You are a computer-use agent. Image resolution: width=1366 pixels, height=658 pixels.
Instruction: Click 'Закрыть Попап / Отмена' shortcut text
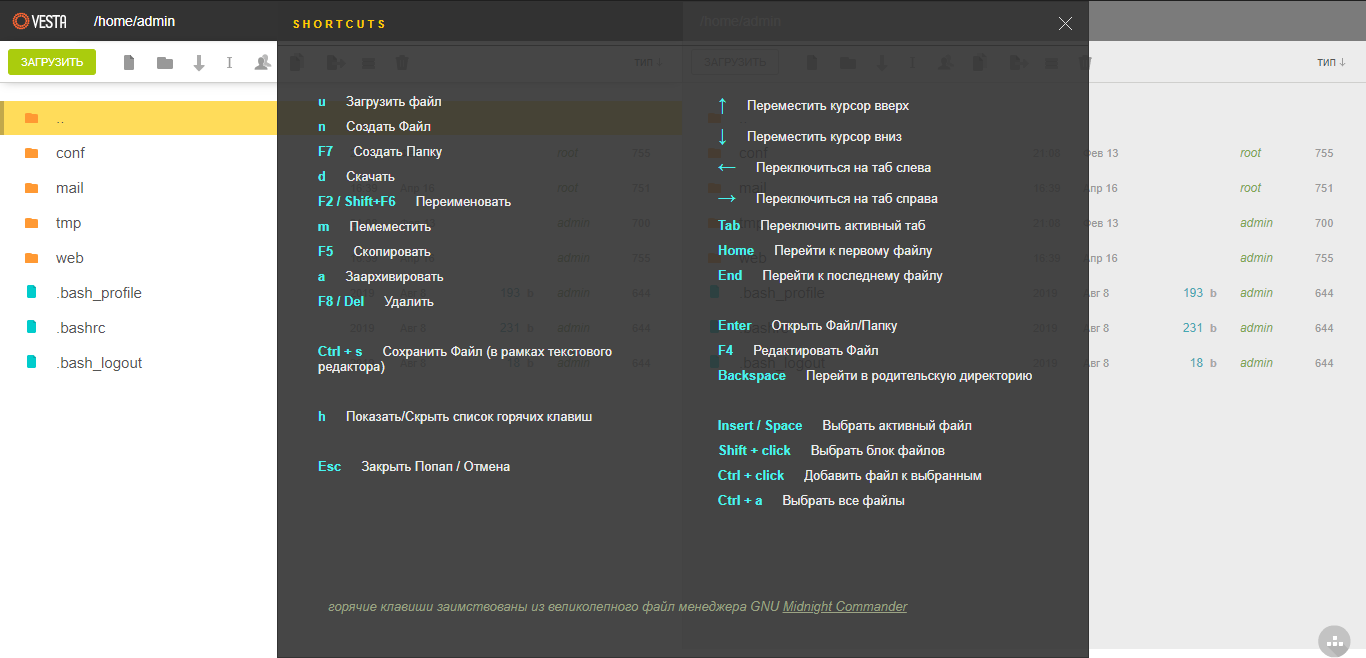(435, 467)
